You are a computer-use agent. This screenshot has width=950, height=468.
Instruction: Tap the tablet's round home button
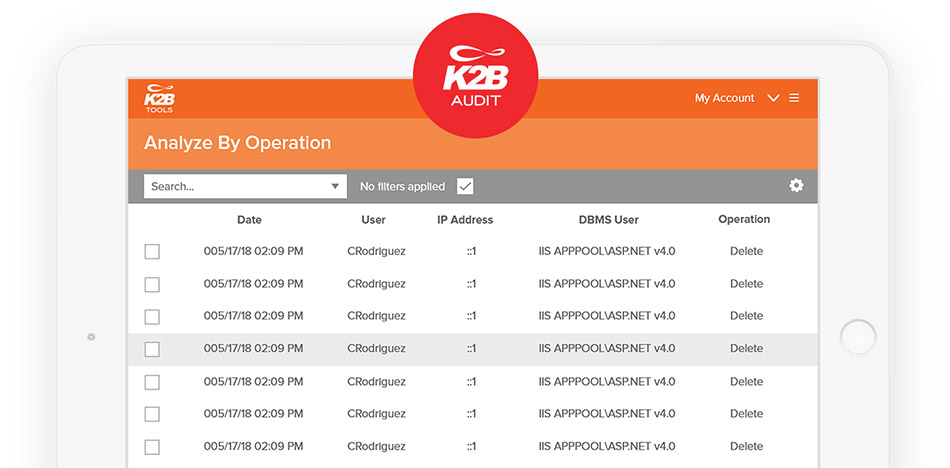point(858,336)
